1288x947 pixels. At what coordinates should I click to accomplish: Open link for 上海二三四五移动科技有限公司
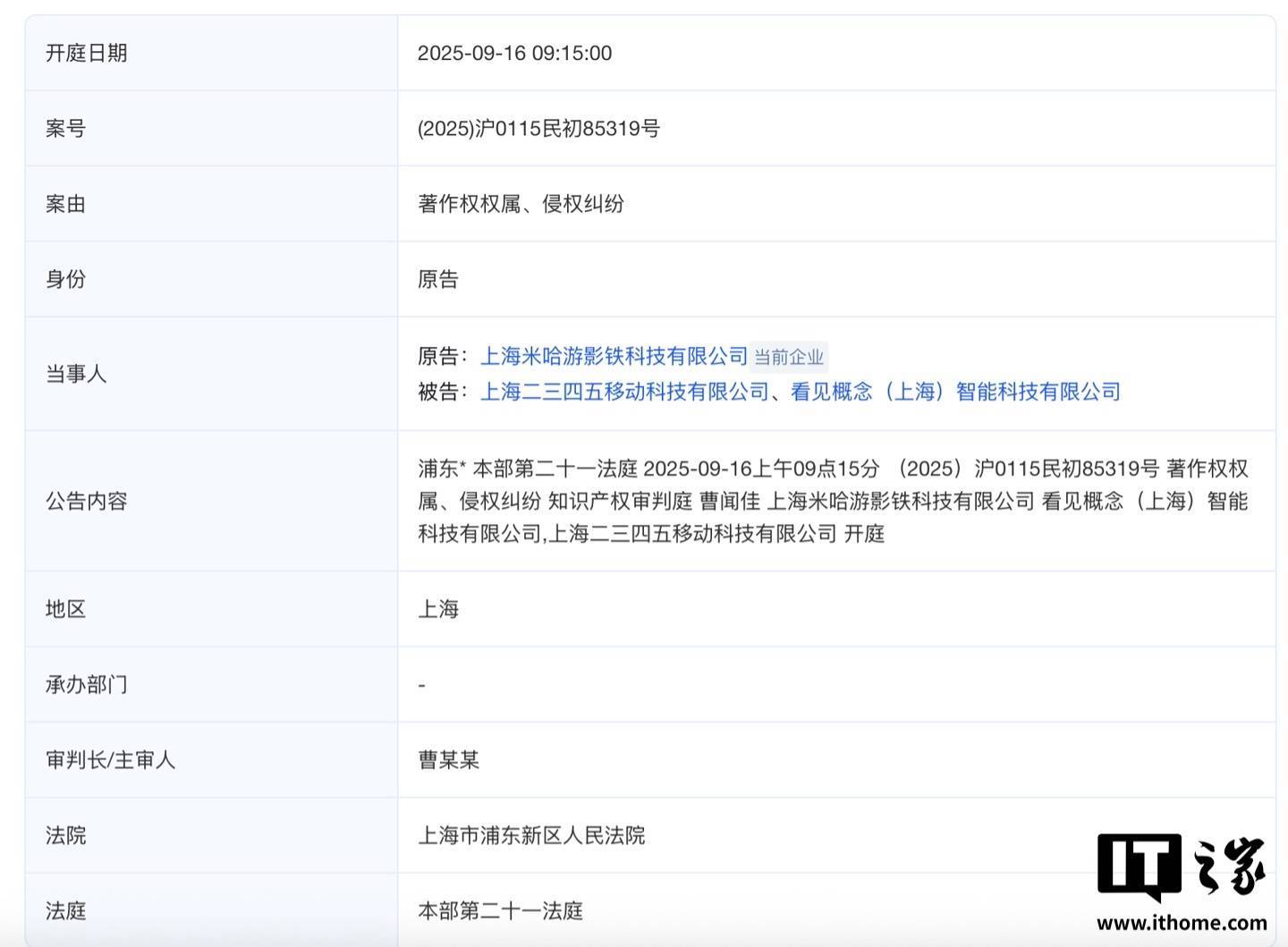[624, 392]
